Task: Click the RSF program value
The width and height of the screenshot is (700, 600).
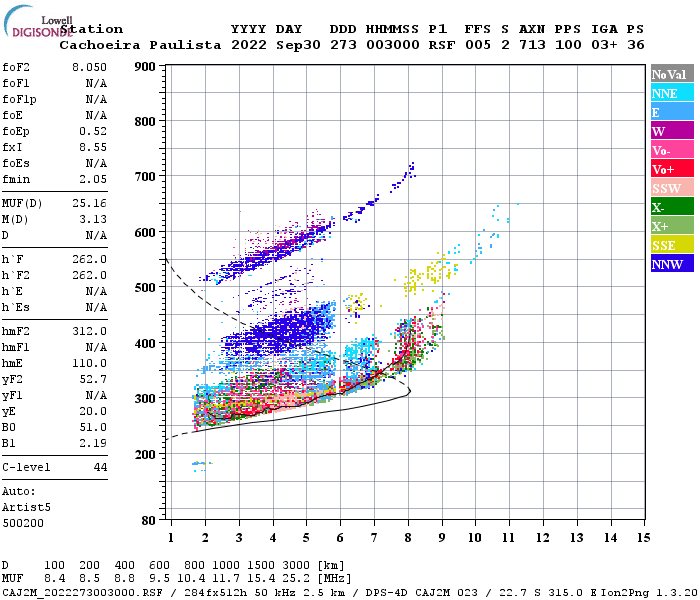Action: point(442,45)
